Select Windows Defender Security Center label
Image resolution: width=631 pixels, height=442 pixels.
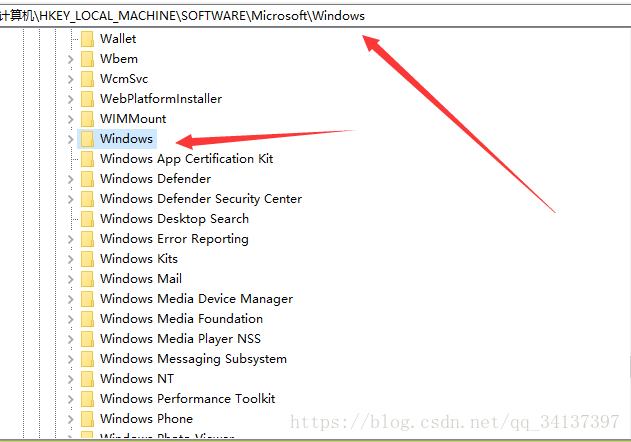(x=201, y=199)
